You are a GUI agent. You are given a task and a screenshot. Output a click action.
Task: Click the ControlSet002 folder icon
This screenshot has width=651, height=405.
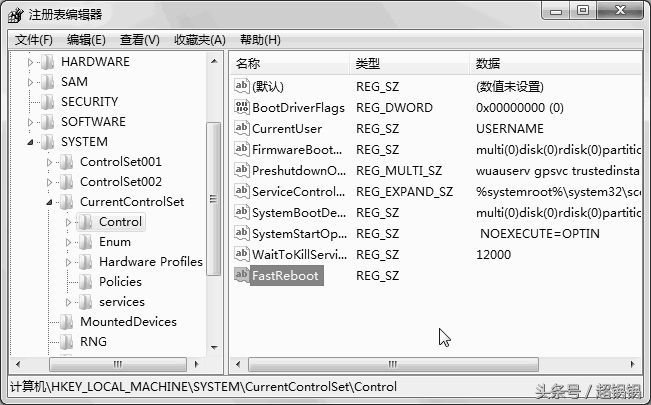66,182
